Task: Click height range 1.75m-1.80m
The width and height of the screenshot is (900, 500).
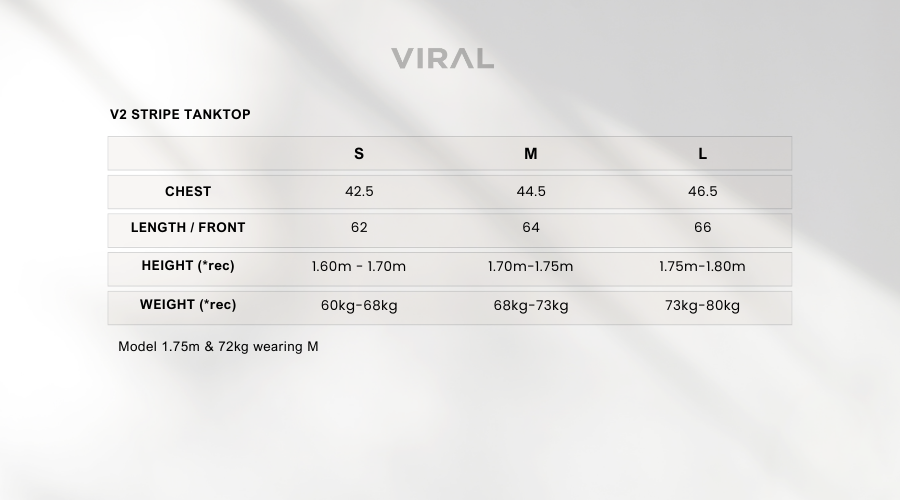Action: coord(702,266)
